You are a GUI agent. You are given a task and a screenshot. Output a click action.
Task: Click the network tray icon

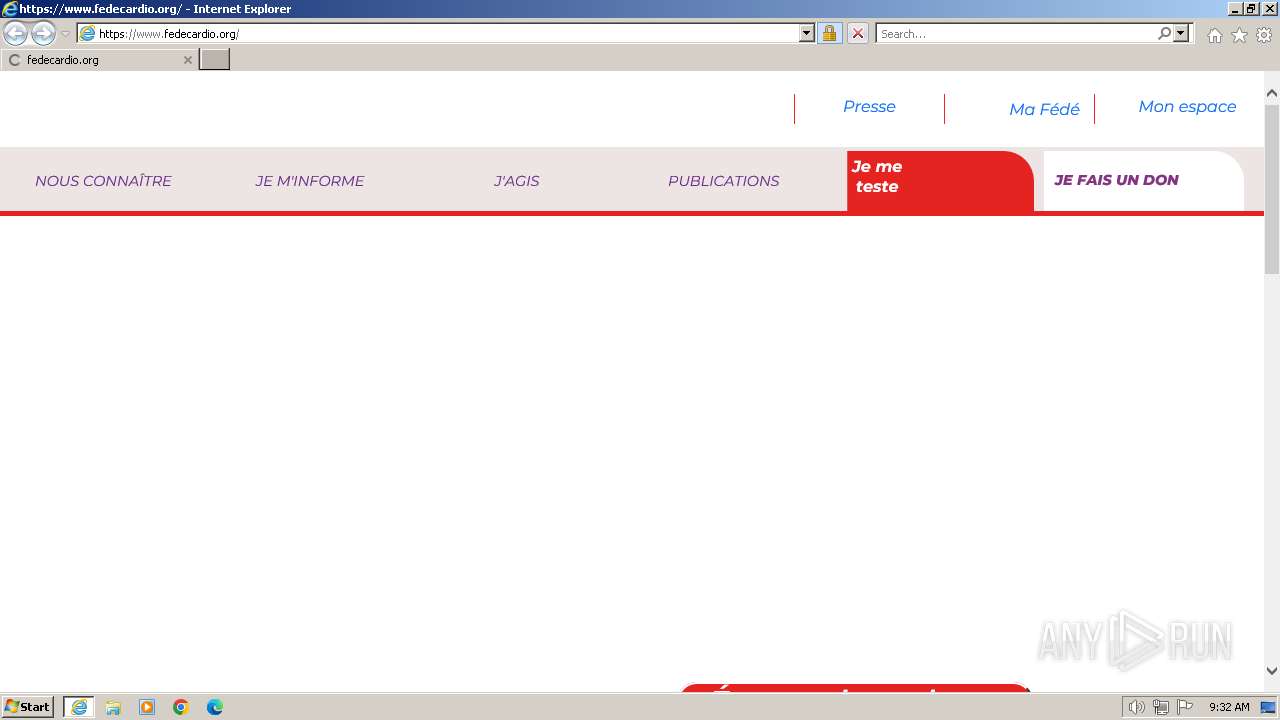click(x=1161, y=707)
